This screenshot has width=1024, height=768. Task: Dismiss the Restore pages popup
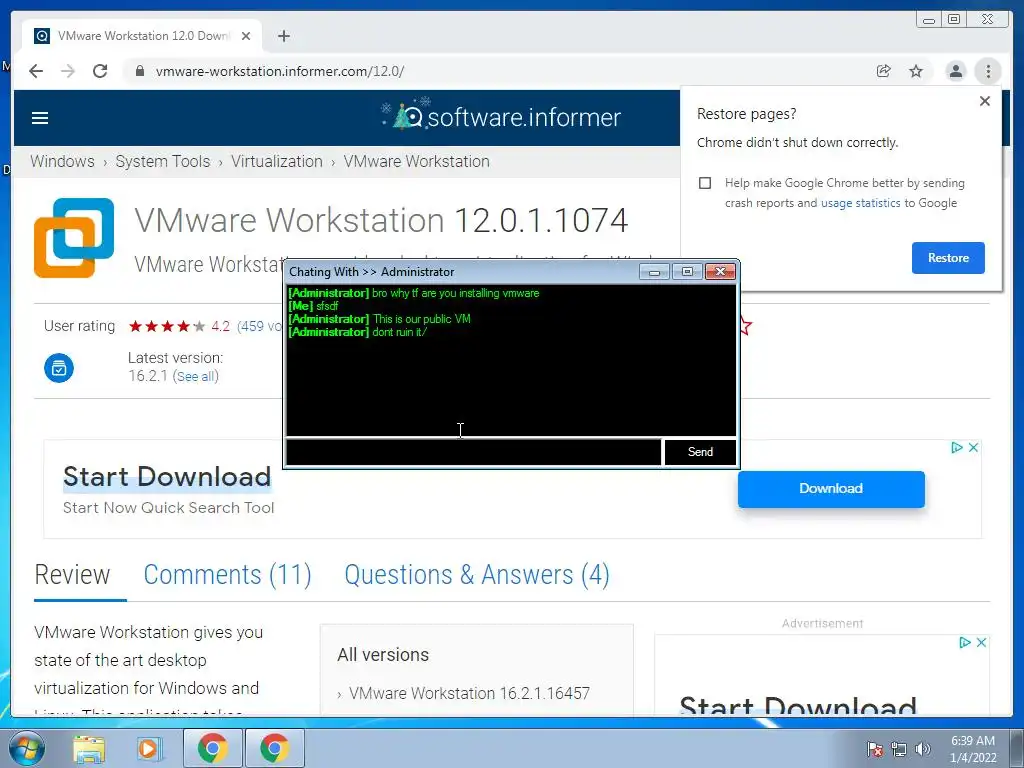985,101
